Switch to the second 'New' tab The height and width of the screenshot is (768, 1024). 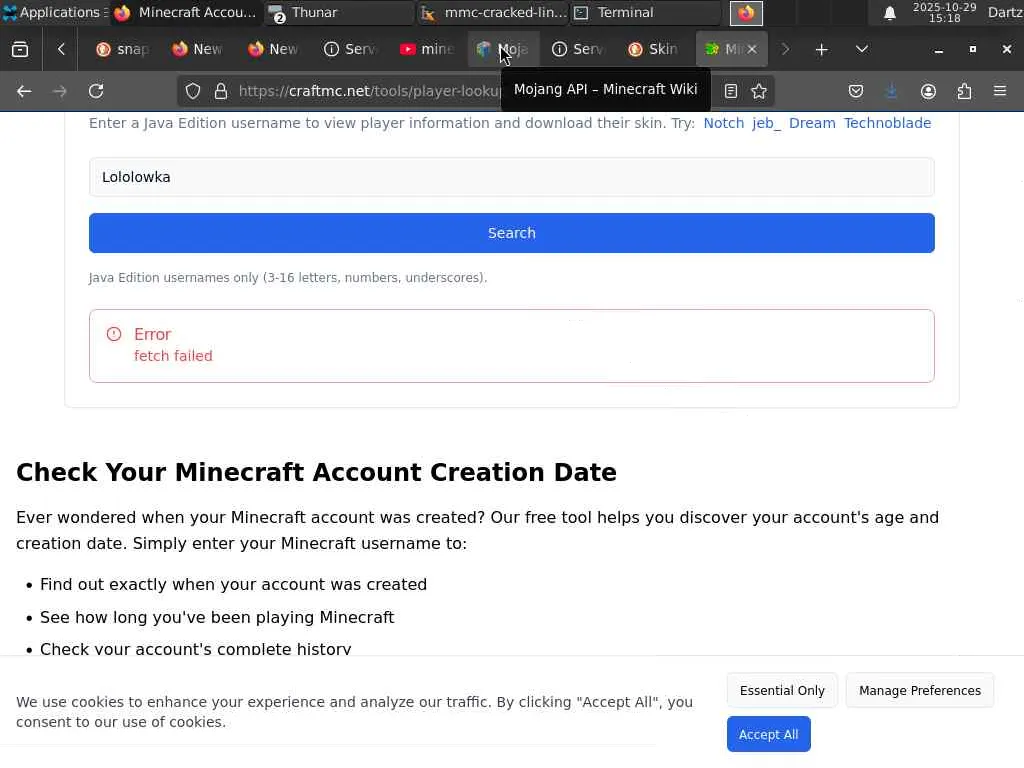click(x=273, y=49)
